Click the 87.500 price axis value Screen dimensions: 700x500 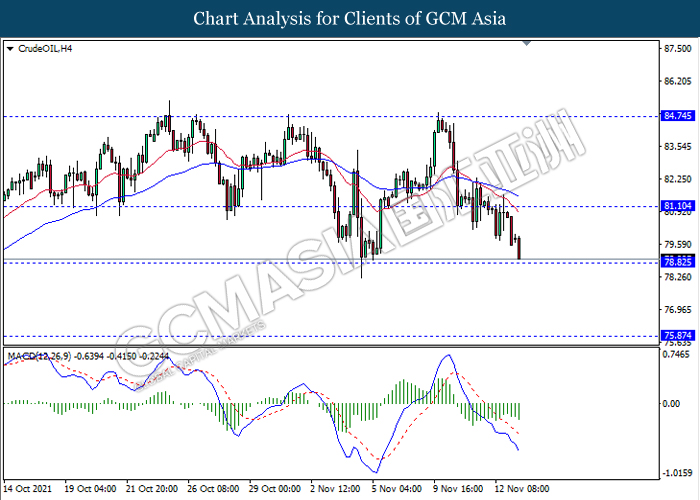(x=678, y=49)
